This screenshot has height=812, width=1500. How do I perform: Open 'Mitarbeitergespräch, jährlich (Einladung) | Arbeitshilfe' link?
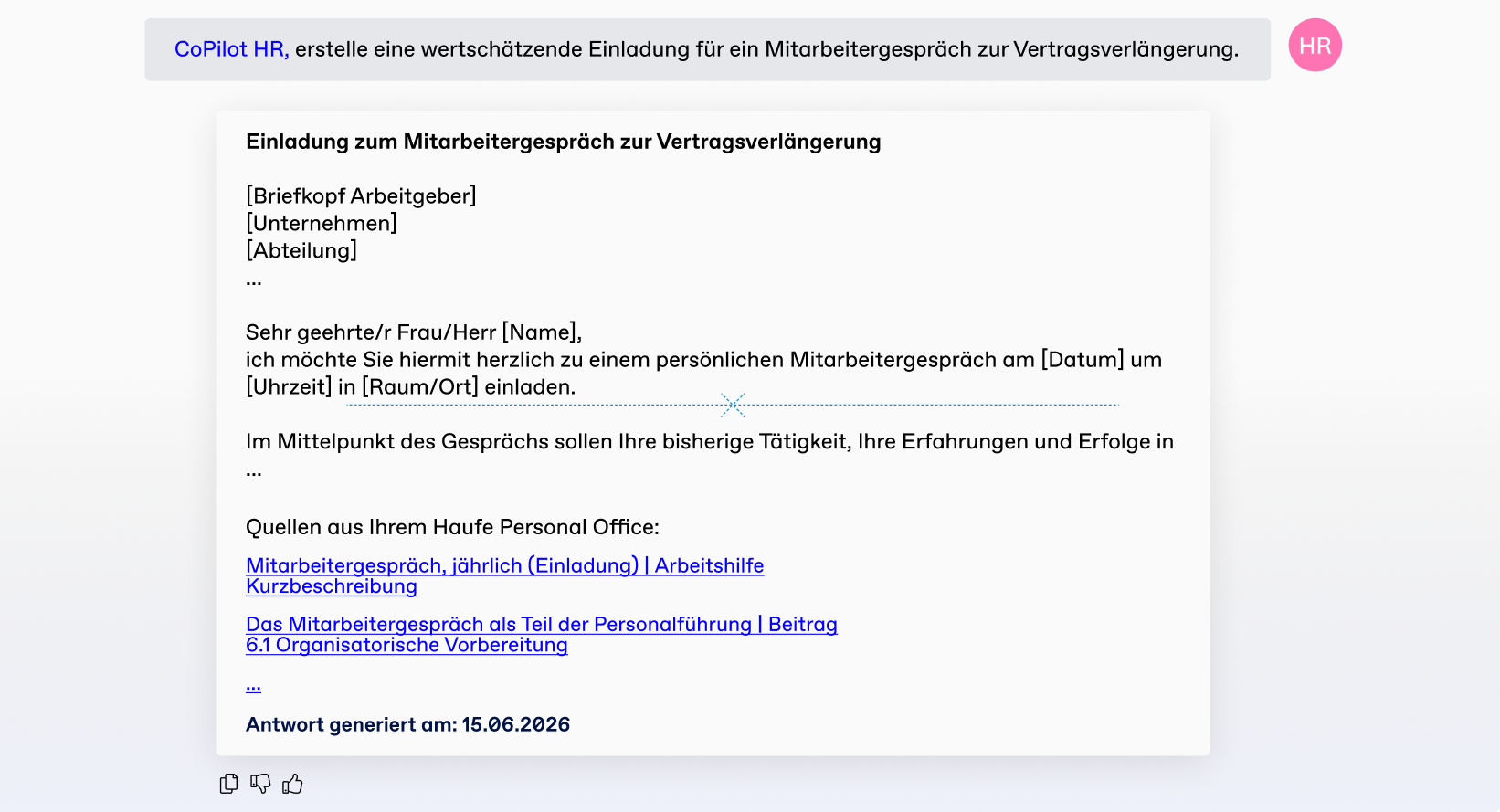click(505, 565)
